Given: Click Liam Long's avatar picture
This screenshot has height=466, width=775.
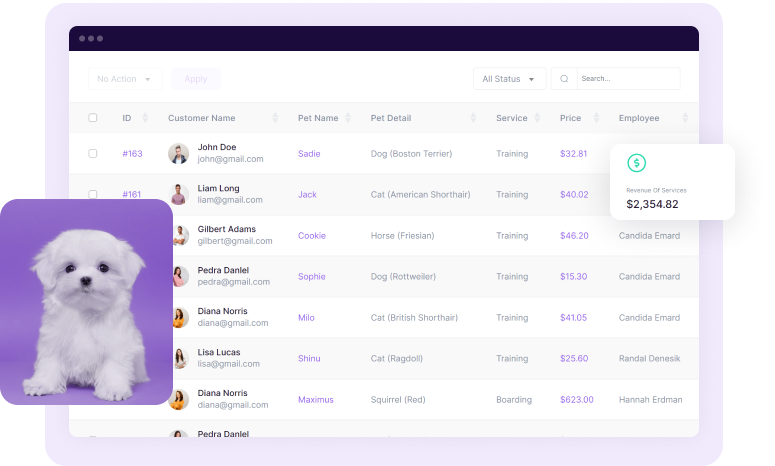Looking at the screenshot, I should (x=179, y=195).
